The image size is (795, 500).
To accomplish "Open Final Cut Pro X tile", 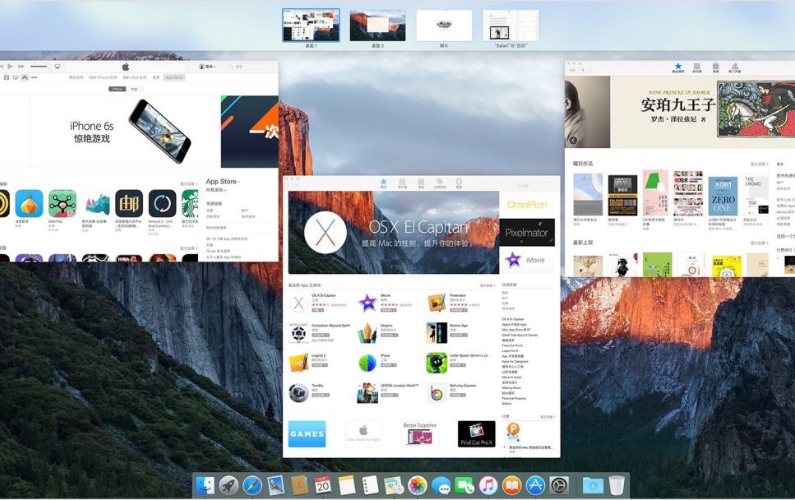I will pos(477,434).
